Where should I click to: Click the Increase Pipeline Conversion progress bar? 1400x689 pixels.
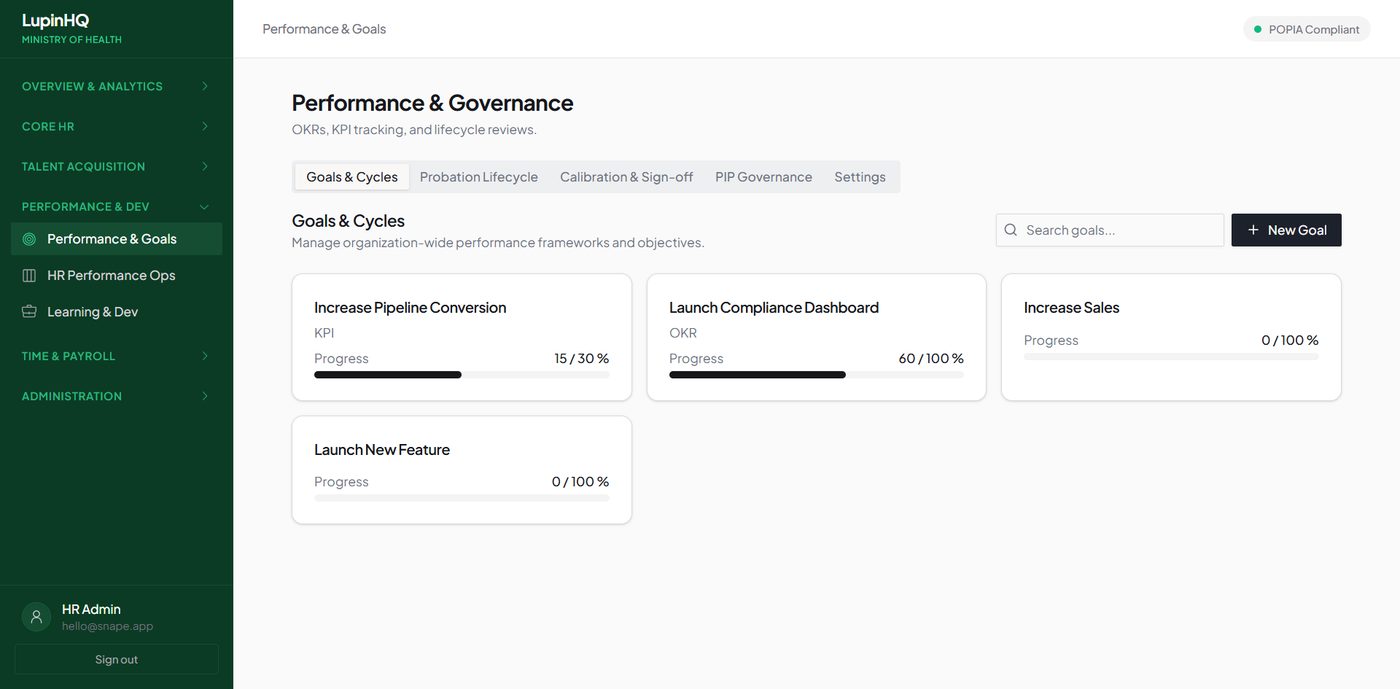(461, 375)
